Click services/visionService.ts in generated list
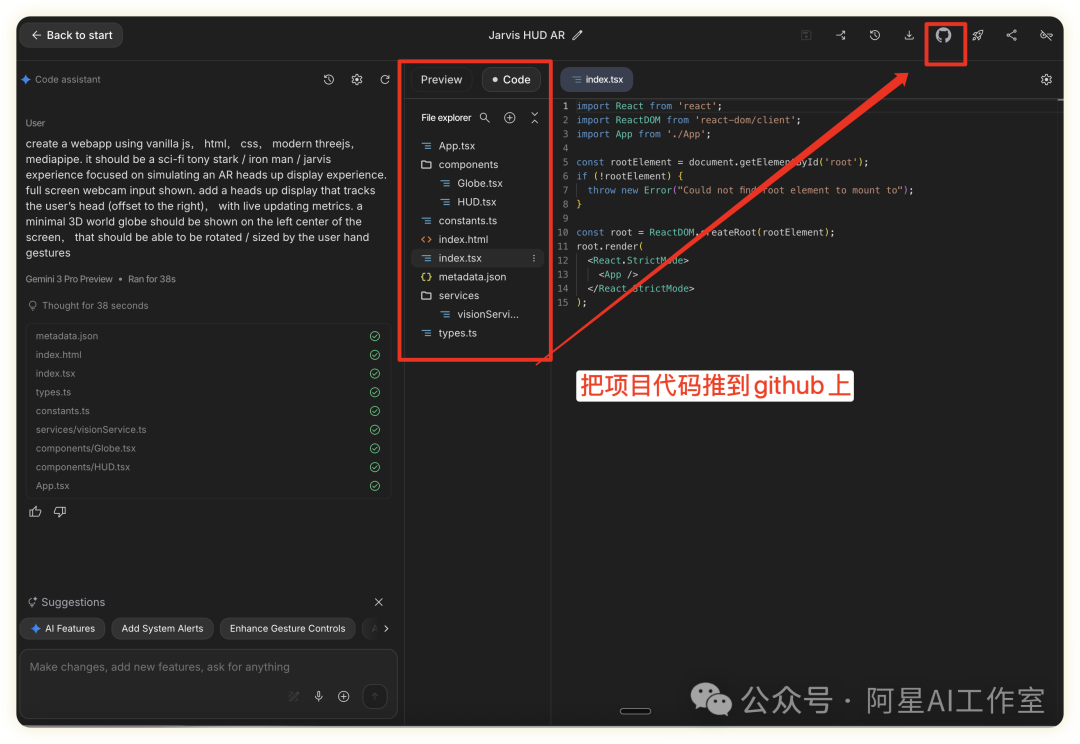 (x=91, y=429)
